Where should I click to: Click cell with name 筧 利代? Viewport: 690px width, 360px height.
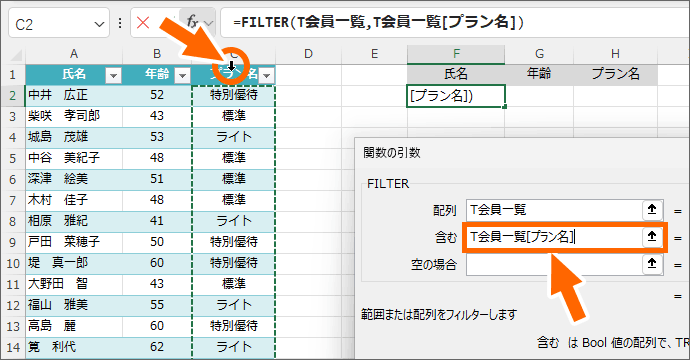coord(73,347)
